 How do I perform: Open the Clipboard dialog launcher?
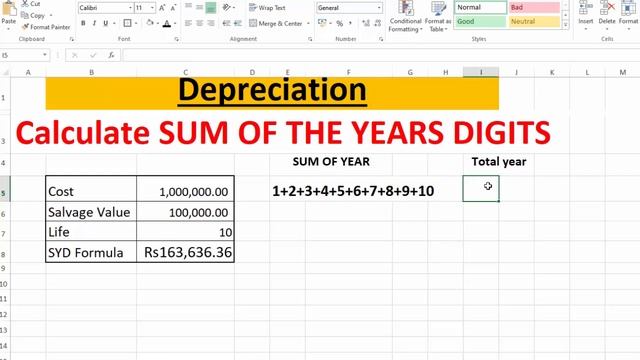(x=71, y=39)
